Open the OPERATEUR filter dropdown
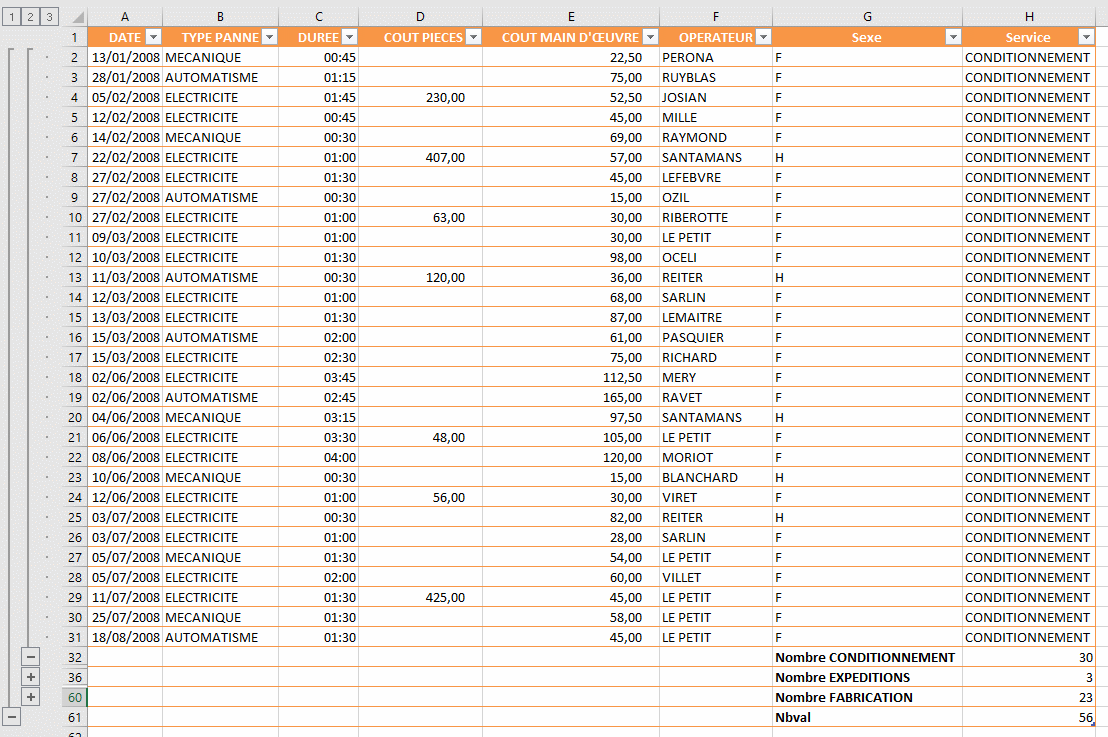Screen dimensions: 1108x737 coord(763,37)
